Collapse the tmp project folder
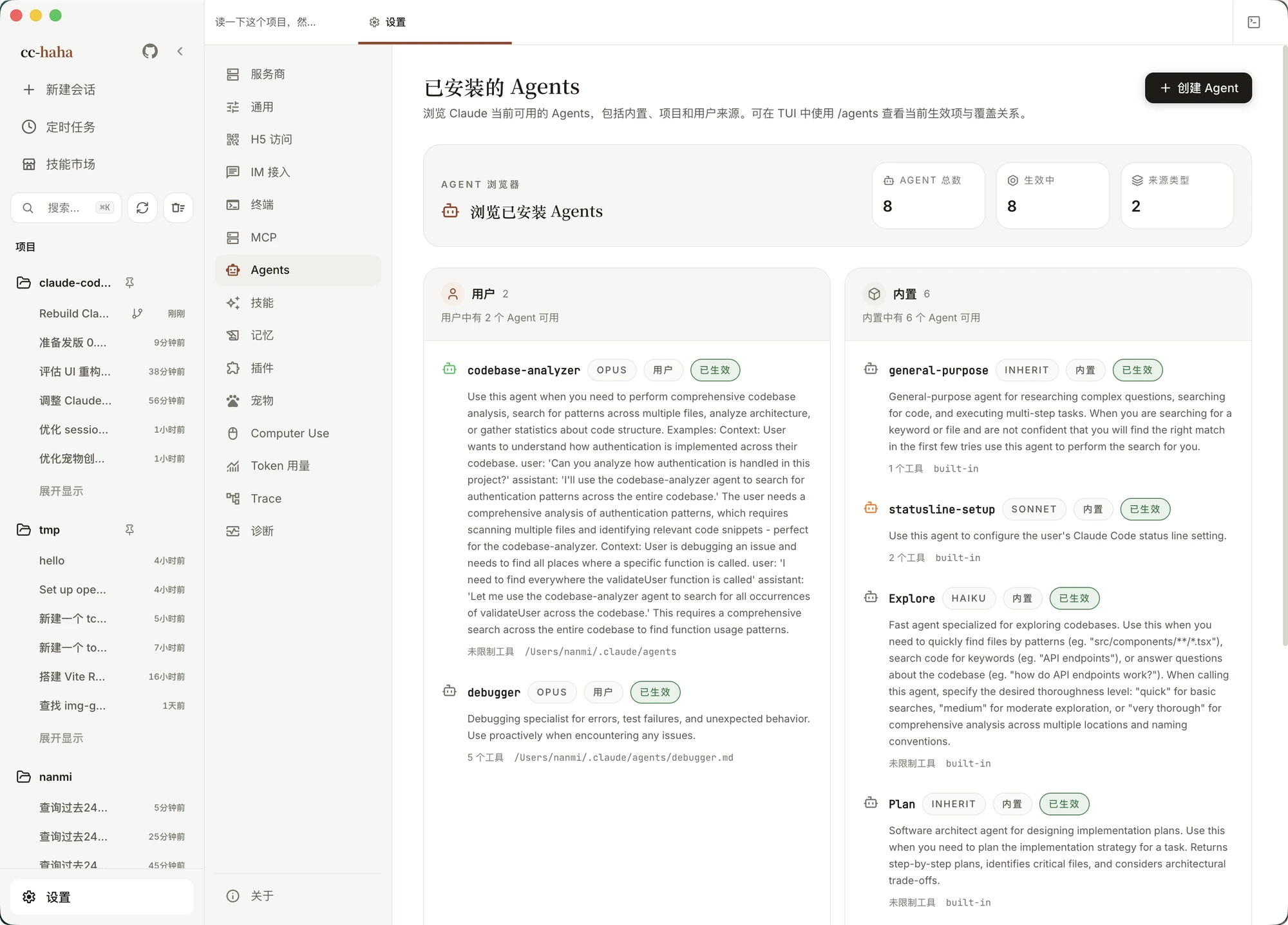1288x925 pixels. pyautogui.click(x=24, y=529)
